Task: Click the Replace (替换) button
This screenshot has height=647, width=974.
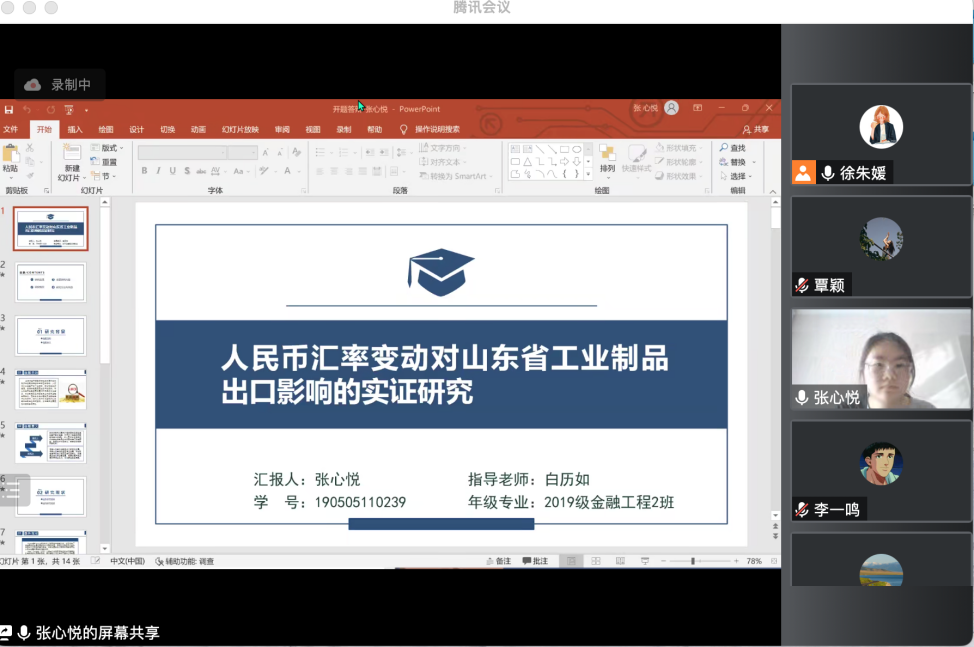Action: point(737,162)
